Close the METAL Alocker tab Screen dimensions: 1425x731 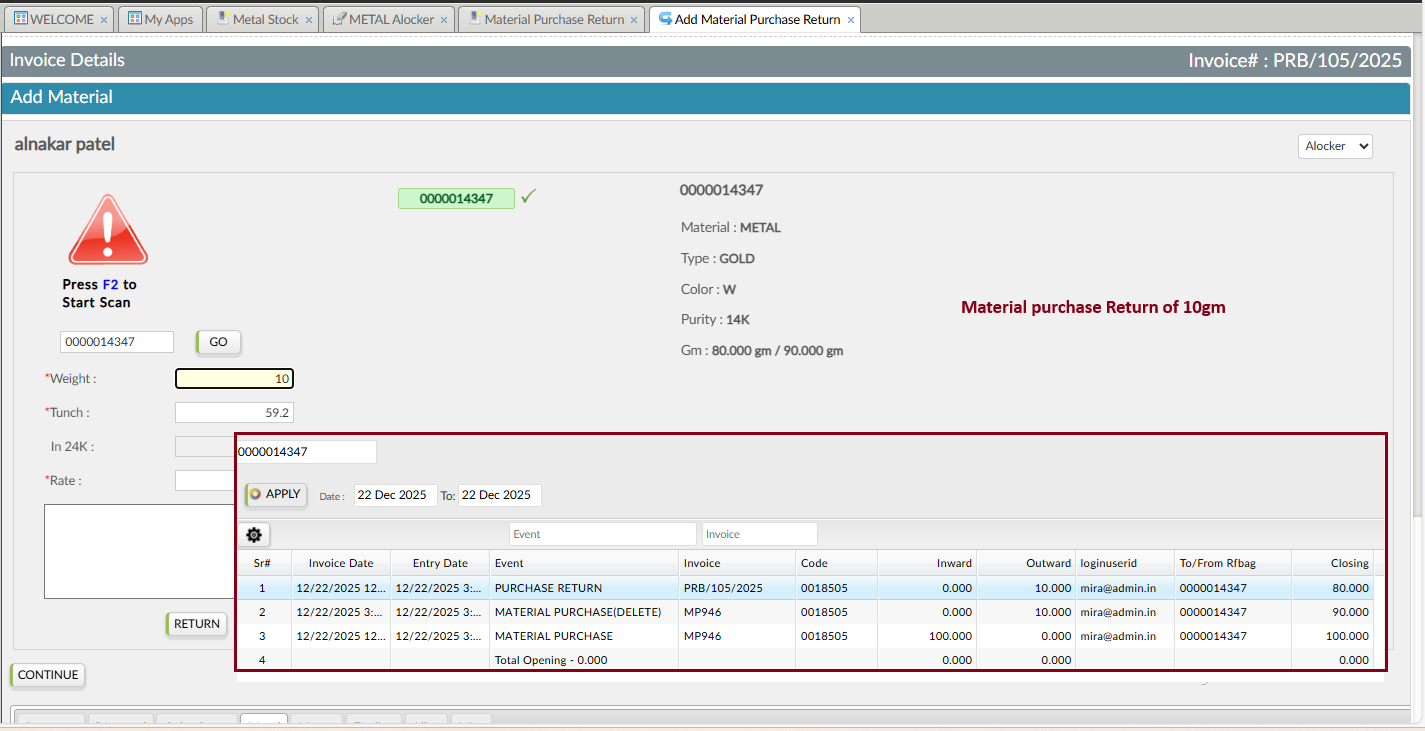[x=444, y=20]
